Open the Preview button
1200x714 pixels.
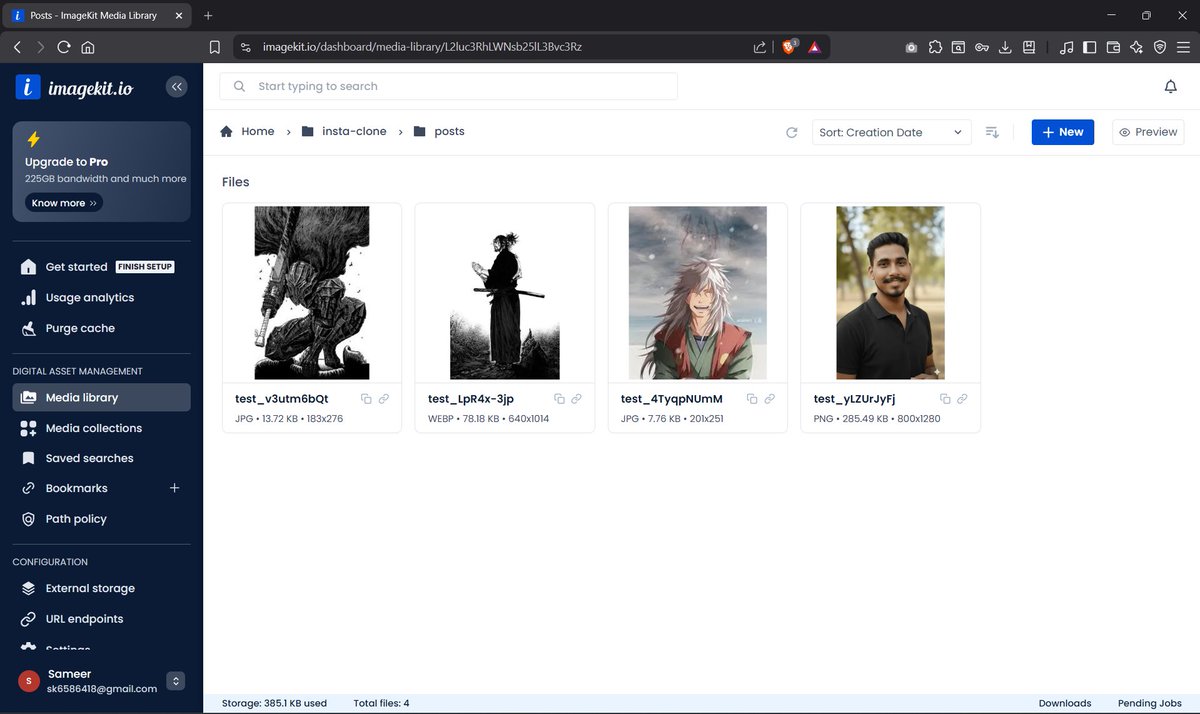(1148, 132)
